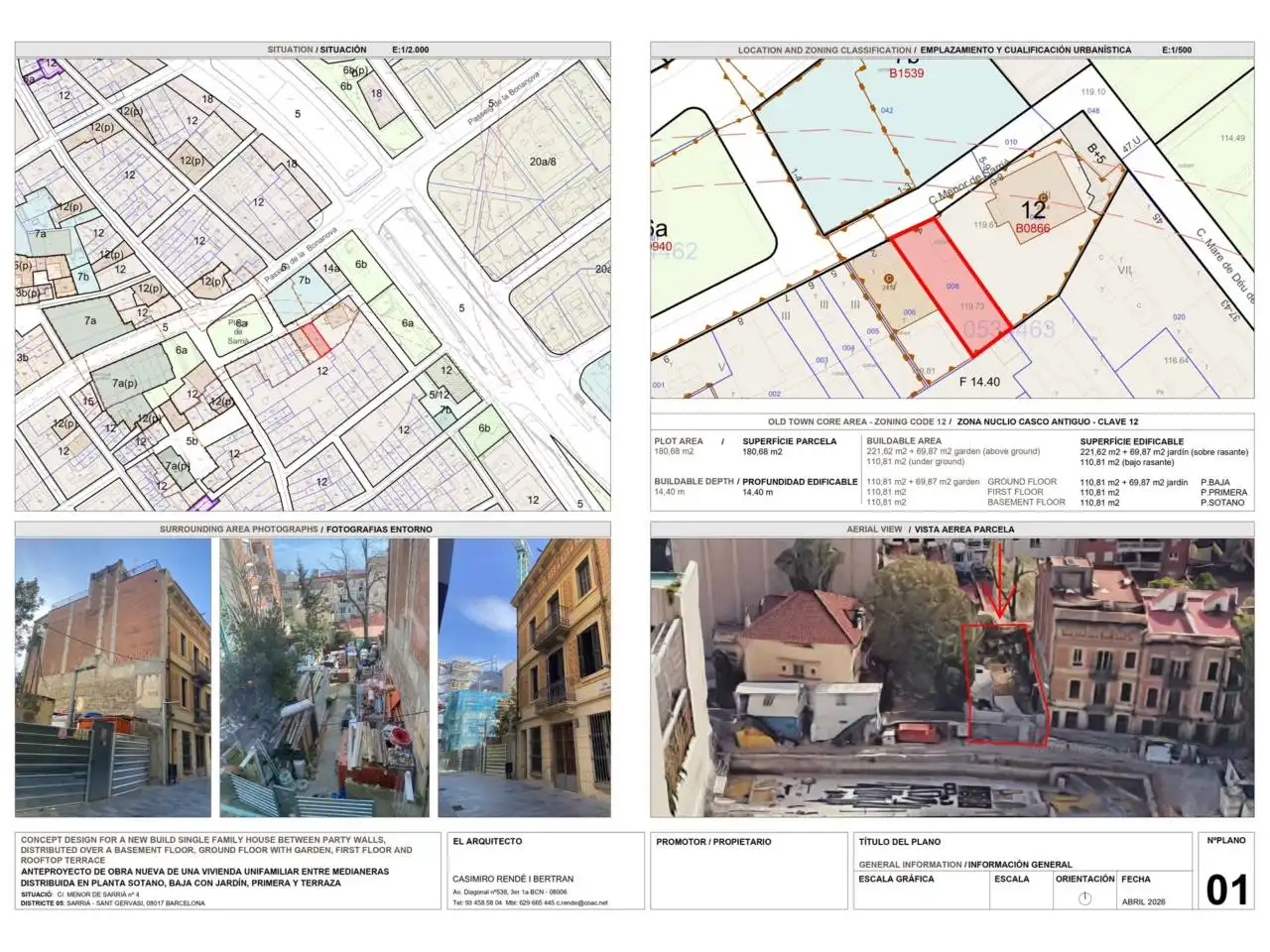Click the 'FECHA' cell label
The image size is (1270, 952).
[1136, 879]
